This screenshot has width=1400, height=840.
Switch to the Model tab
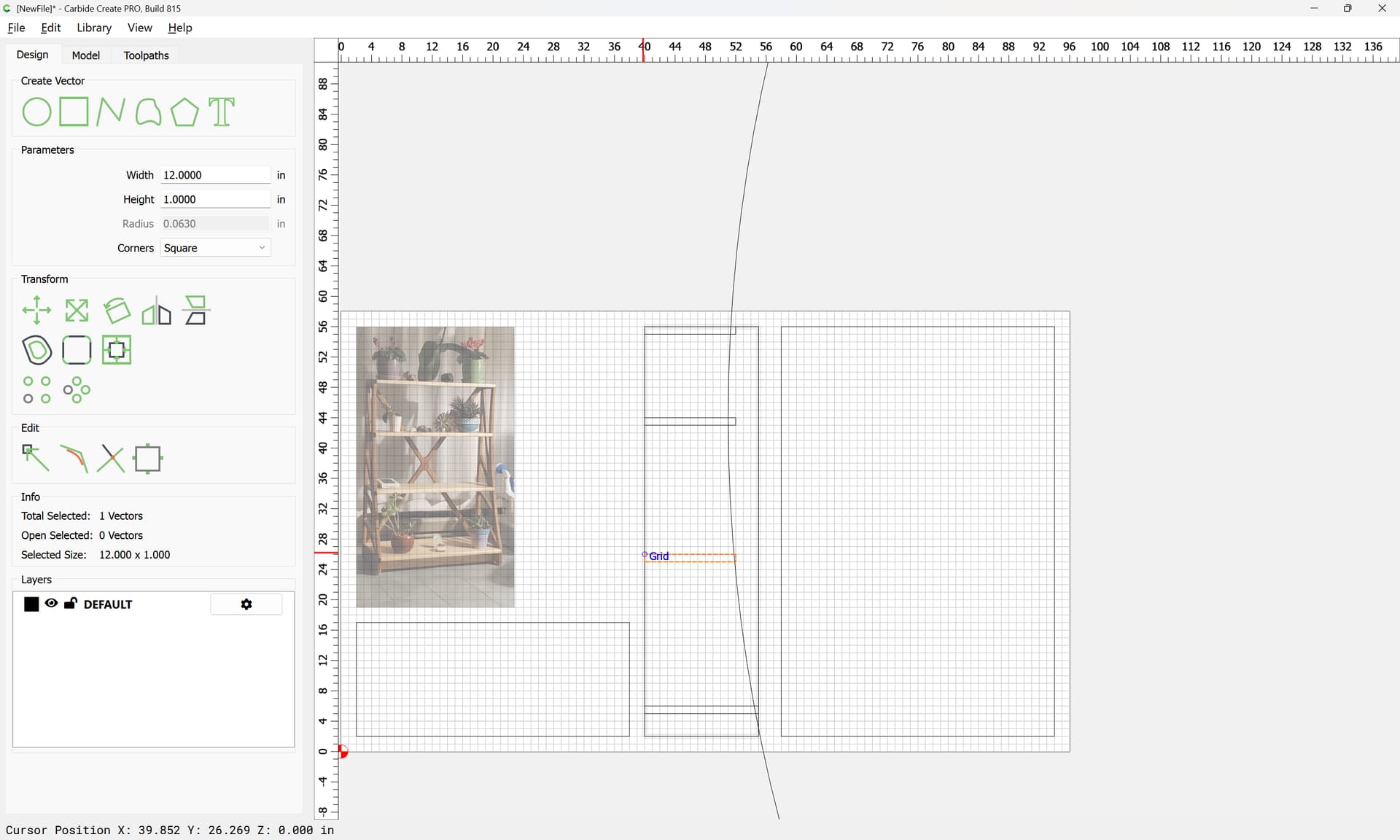click(x=85, y=55)
